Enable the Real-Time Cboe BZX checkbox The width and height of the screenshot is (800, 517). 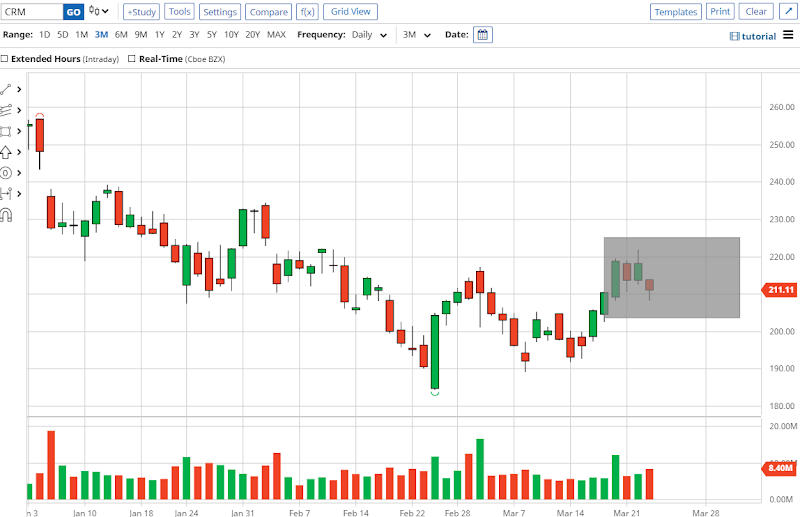pyautogui.click(x=132, y=59)
